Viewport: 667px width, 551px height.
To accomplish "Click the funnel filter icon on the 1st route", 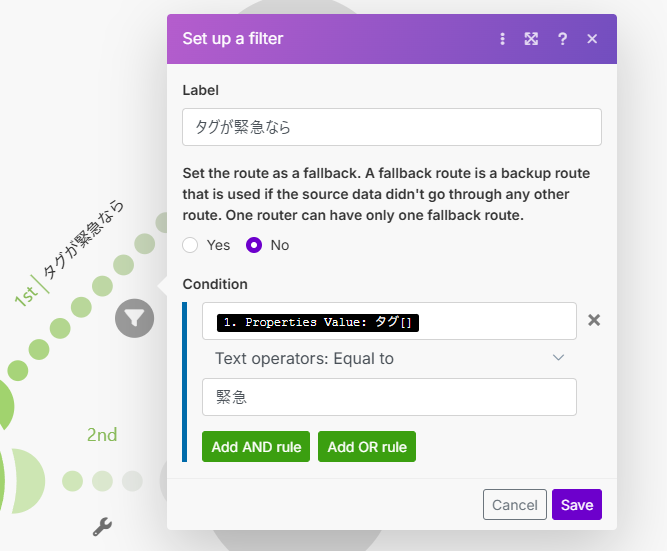I will pyautogui.click(x=134, y=318).
